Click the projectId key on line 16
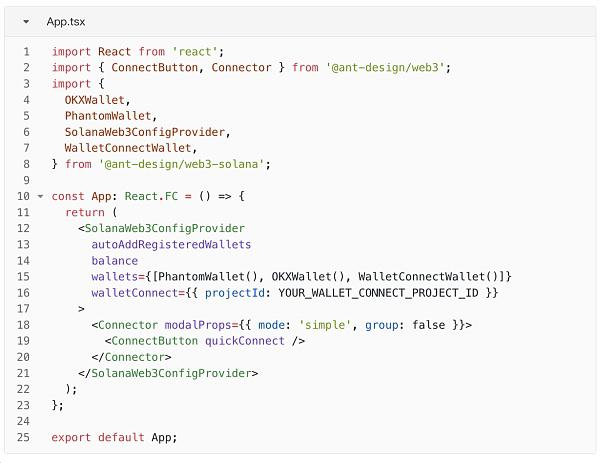Image resolution: width=600 pixels, height=463 pixels. coord(235,293)
